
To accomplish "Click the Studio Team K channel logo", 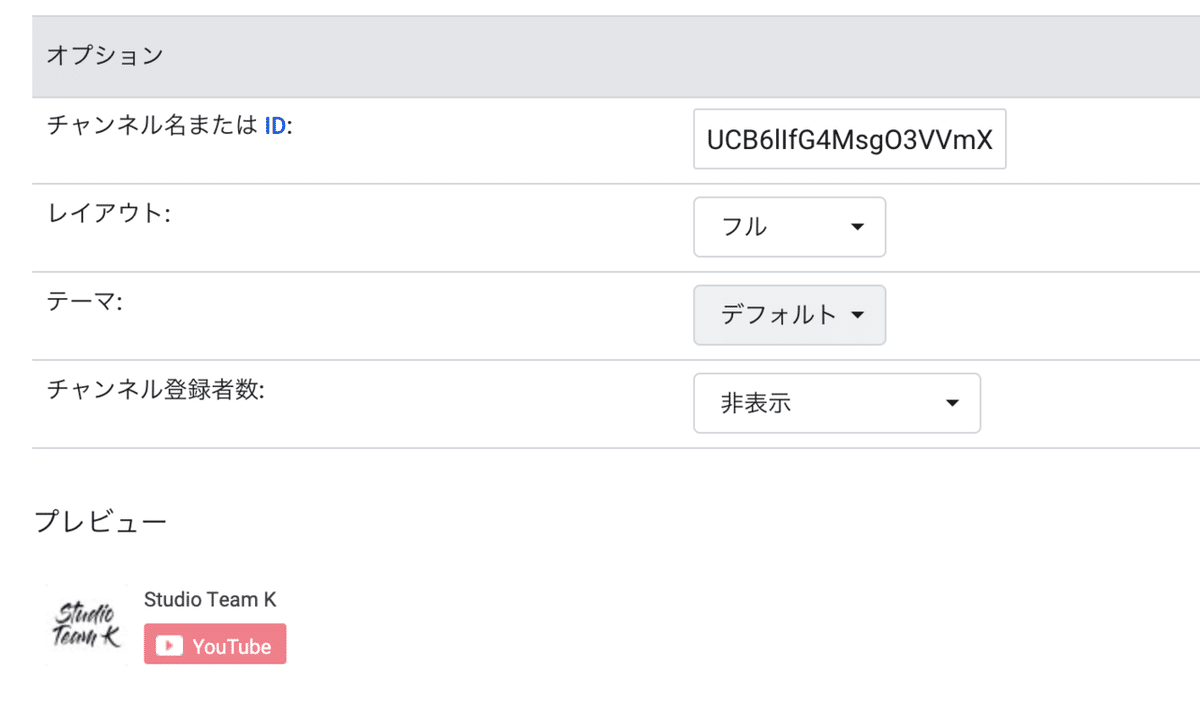I will click(86, 624).
